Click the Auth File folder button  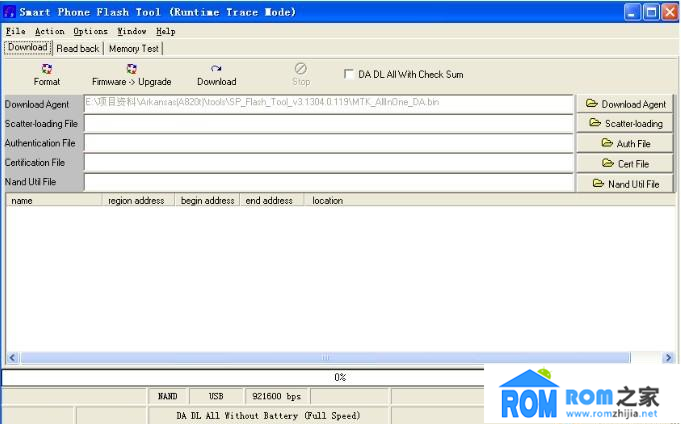coord(626,144)
